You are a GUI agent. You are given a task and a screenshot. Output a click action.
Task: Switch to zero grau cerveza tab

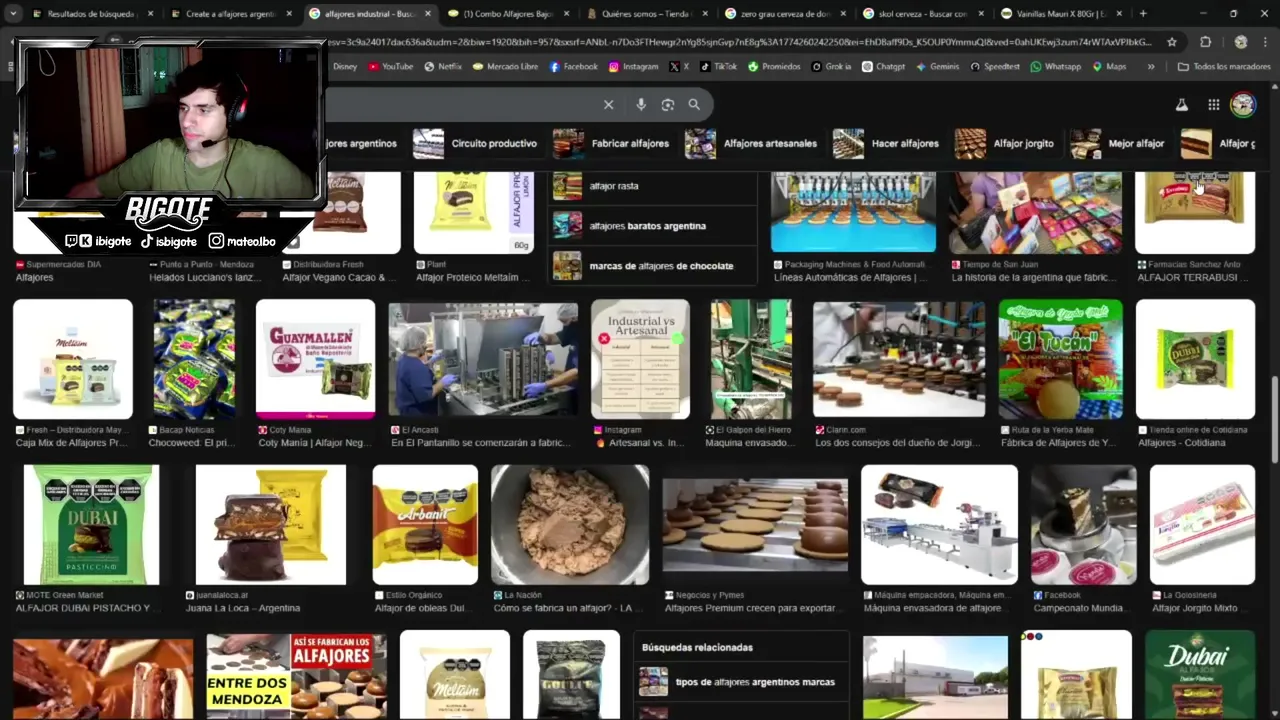click(784, 14)
